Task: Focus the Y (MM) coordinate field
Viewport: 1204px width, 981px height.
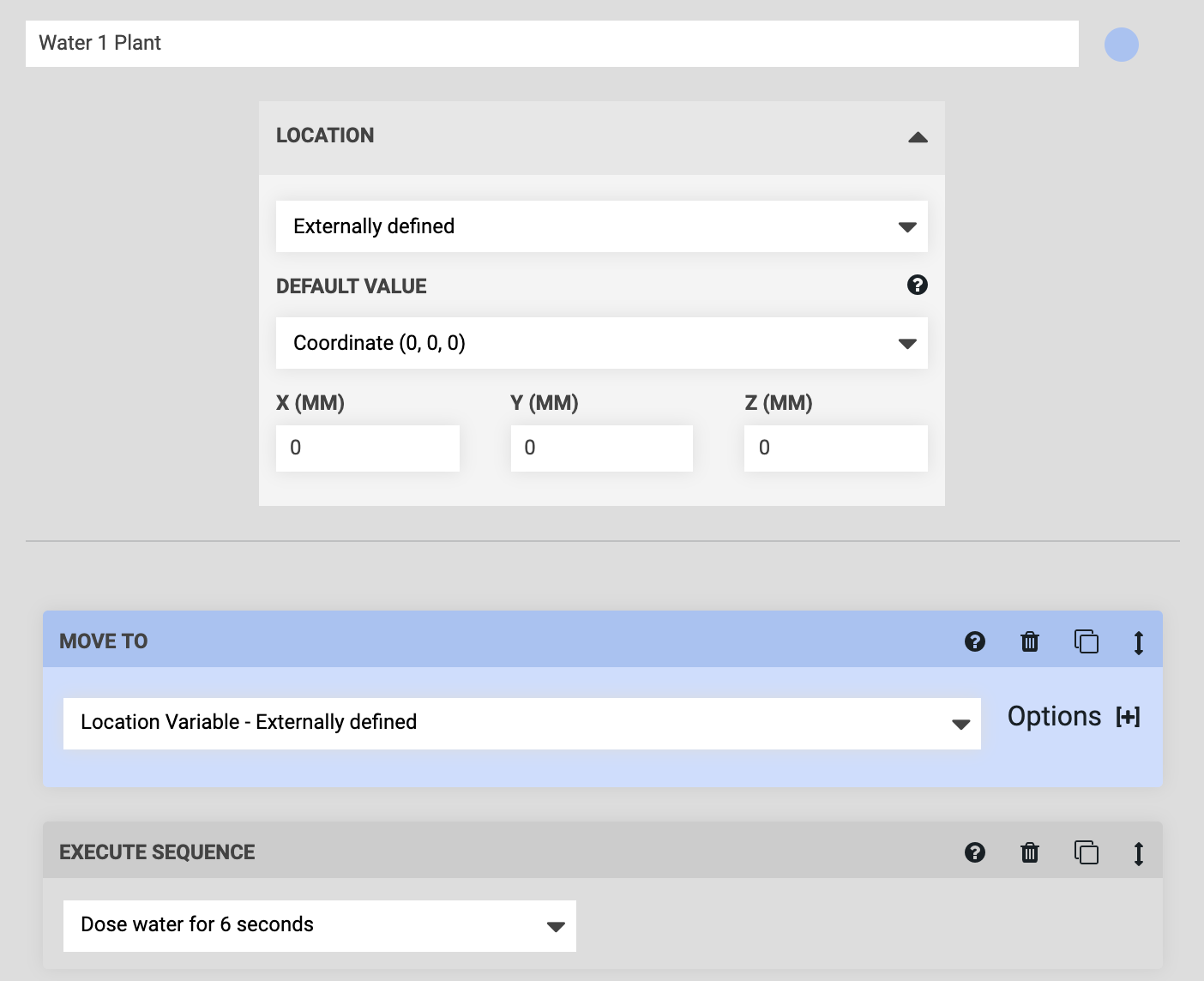Action: (x=601, y=448)
